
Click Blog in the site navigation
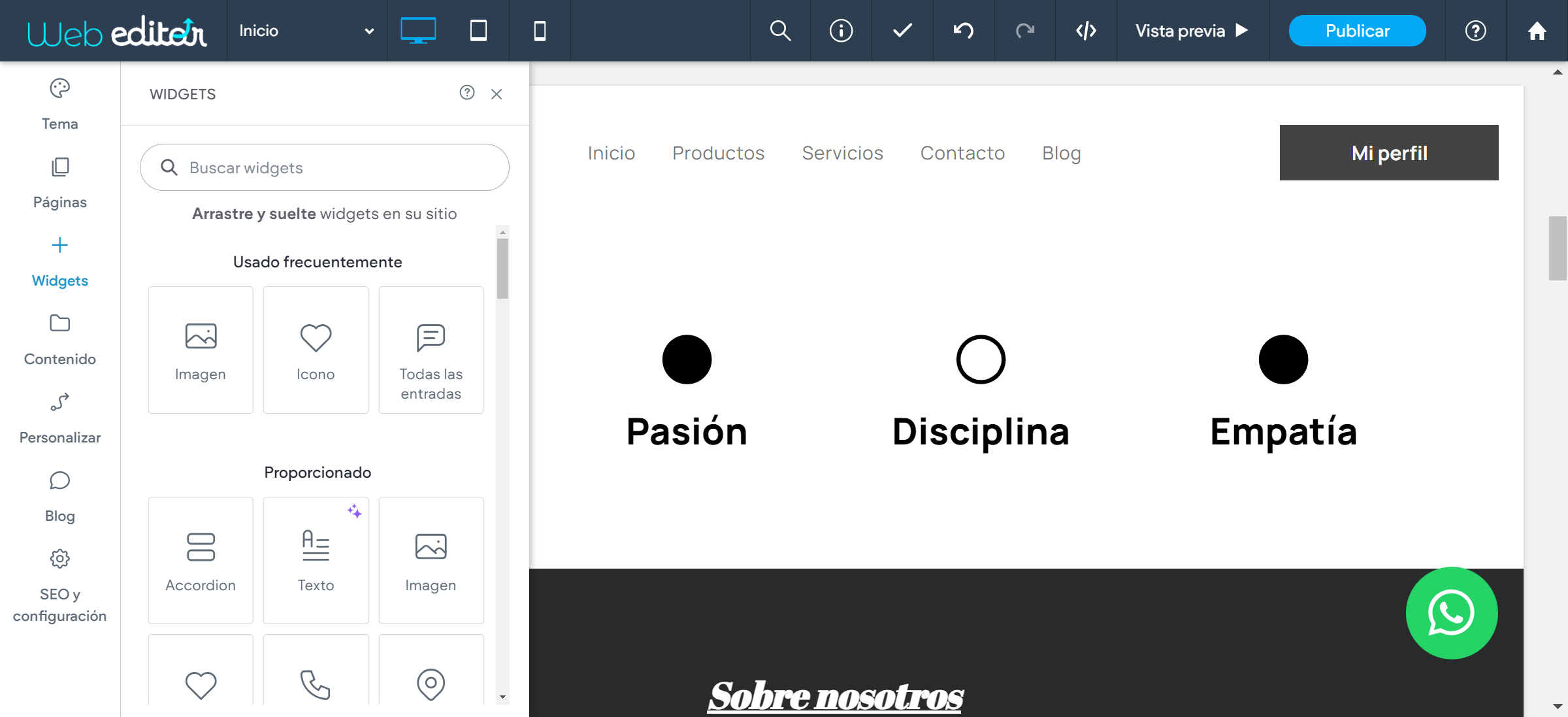click(1062, 153)
